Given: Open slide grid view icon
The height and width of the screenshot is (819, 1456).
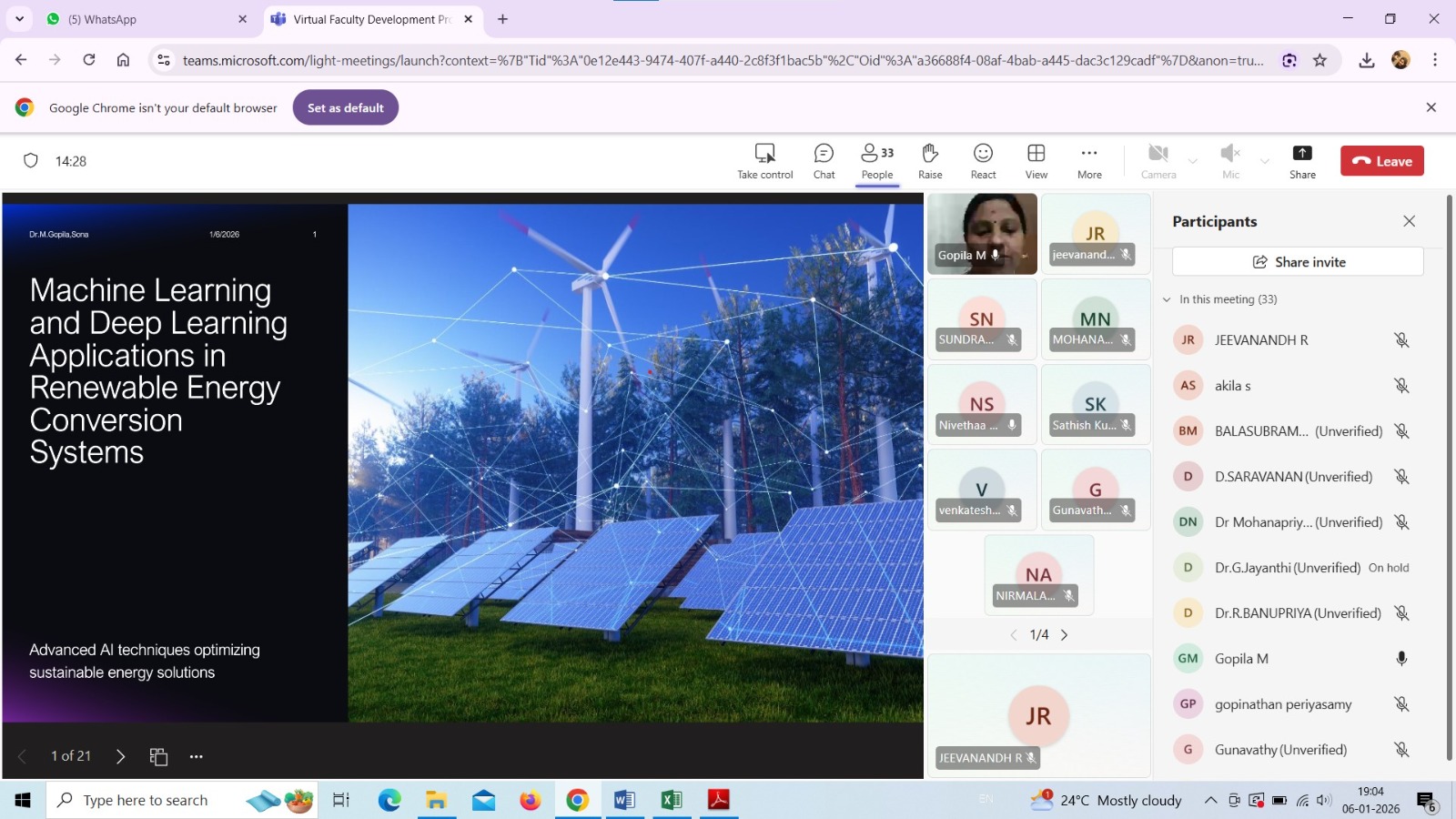Looking at the screenshot, I should pos(158,756).
